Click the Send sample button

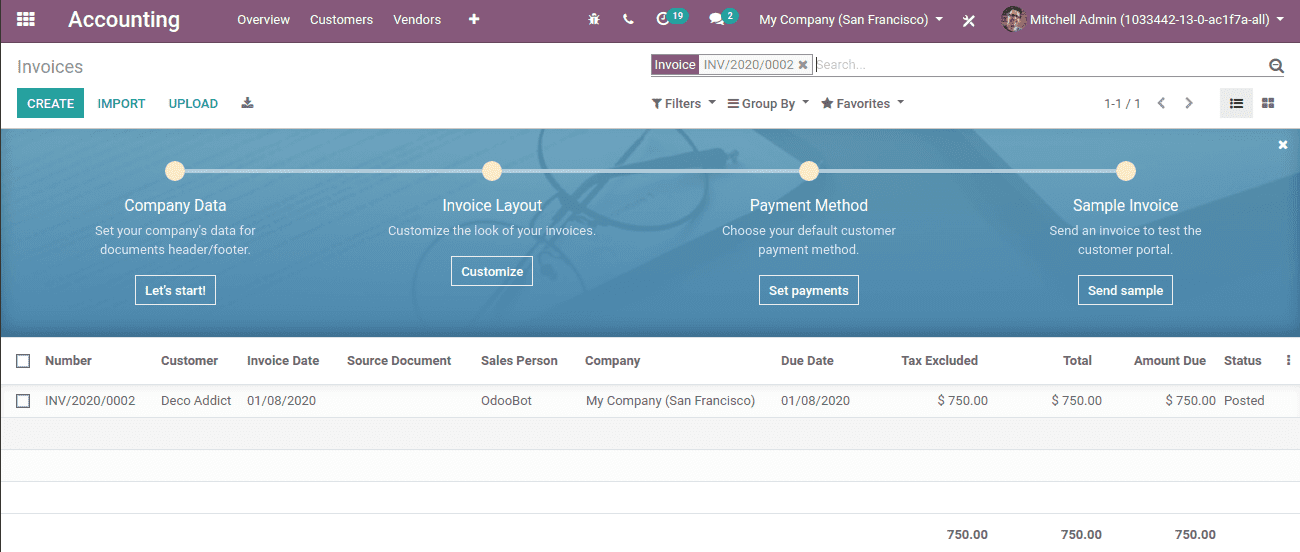pyautogui.click(x=1125, y=290)
